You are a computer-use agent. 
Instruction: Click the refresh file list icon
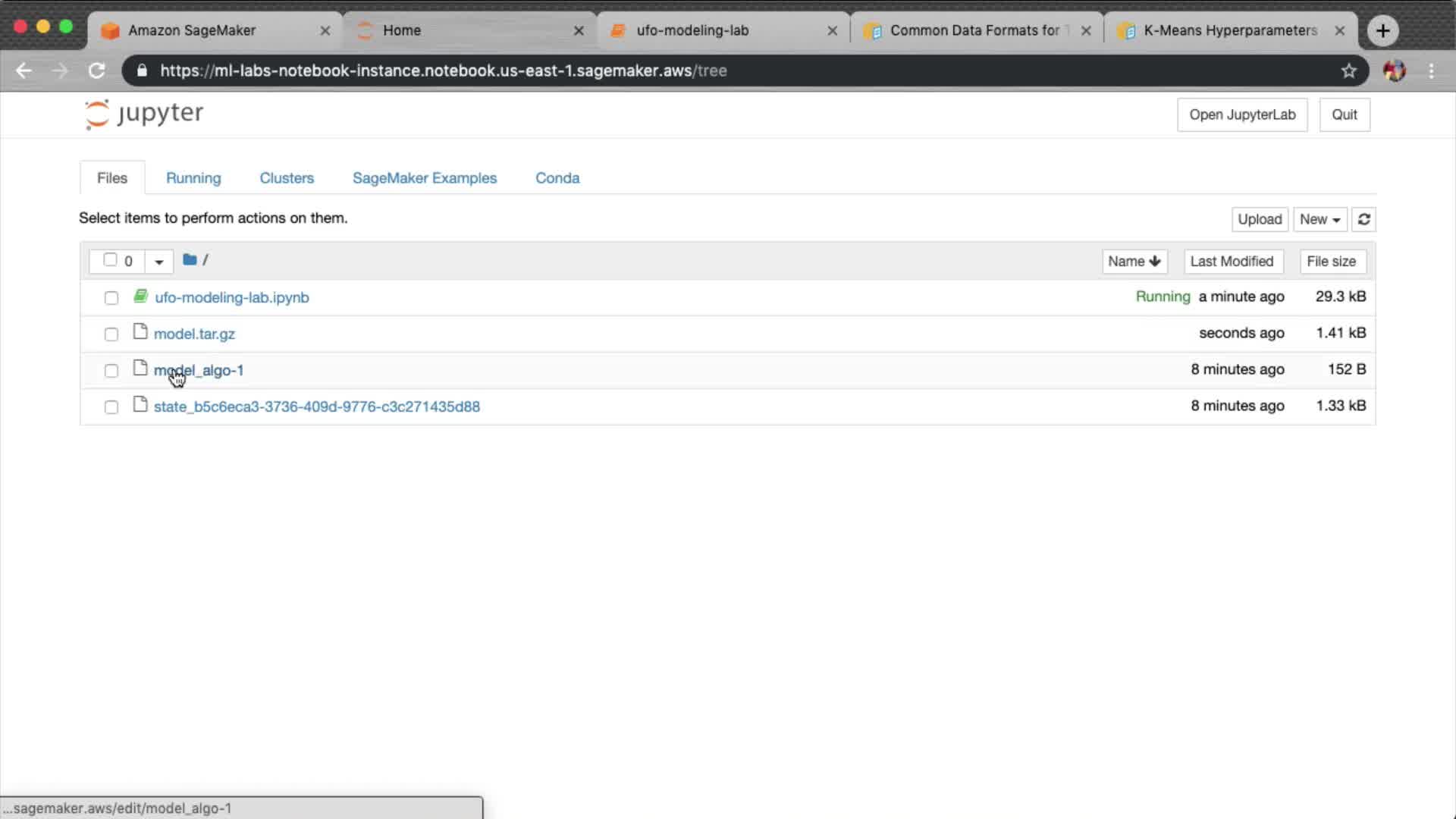point(1363,219)
